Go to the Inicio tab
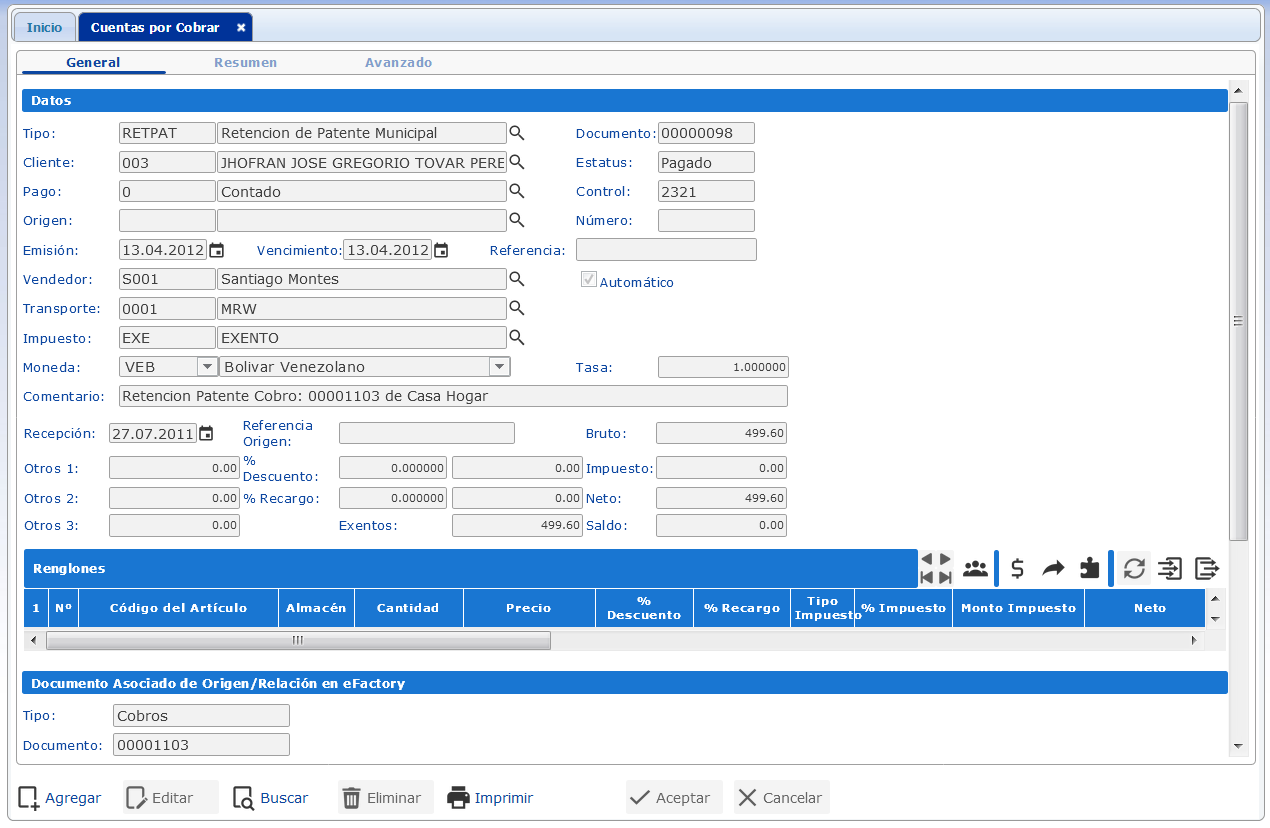The height and width of the screenshot is (828, 1270). coord(44,27)
